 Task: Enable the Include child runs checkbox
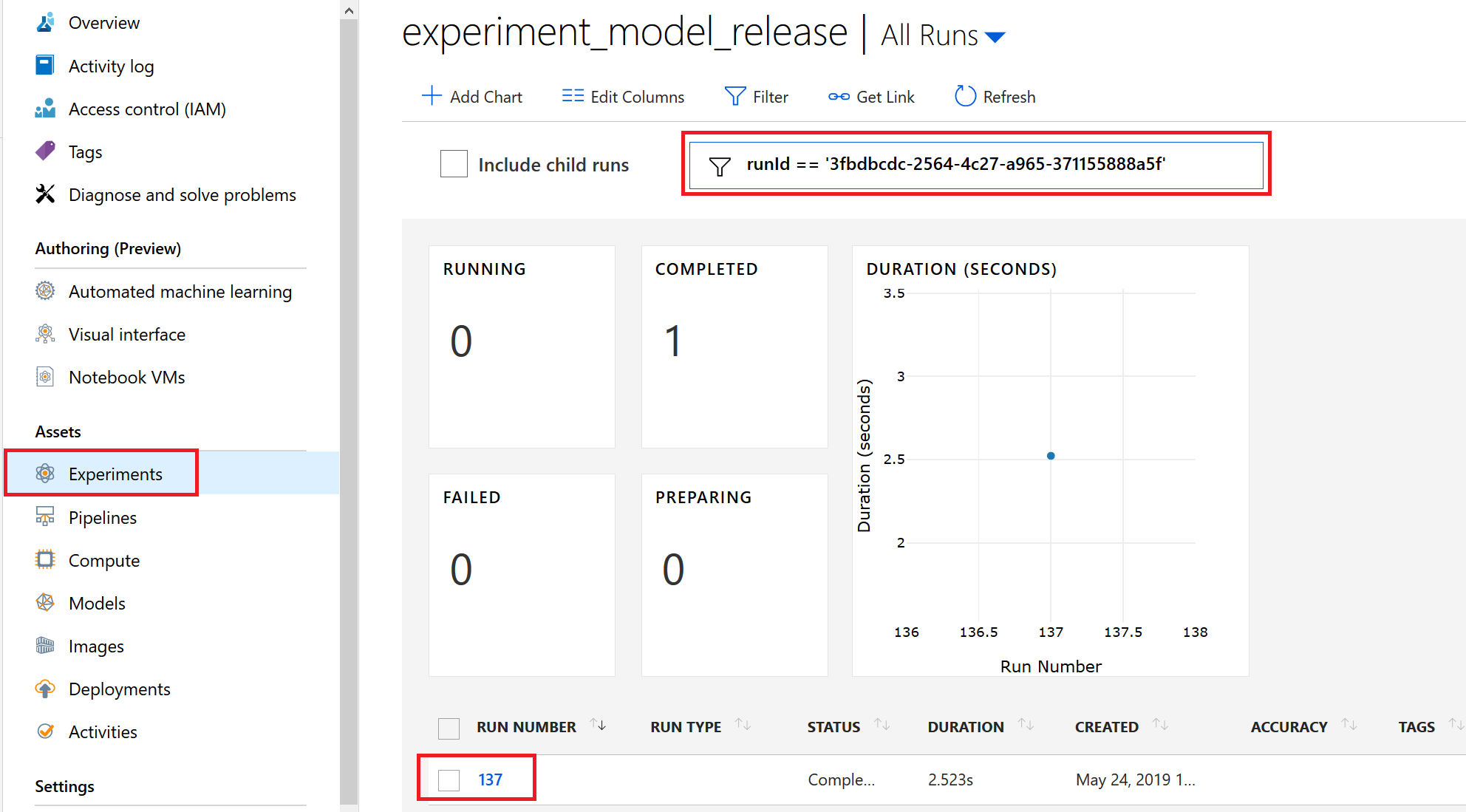pyautogui.click(x=454, y=164)
